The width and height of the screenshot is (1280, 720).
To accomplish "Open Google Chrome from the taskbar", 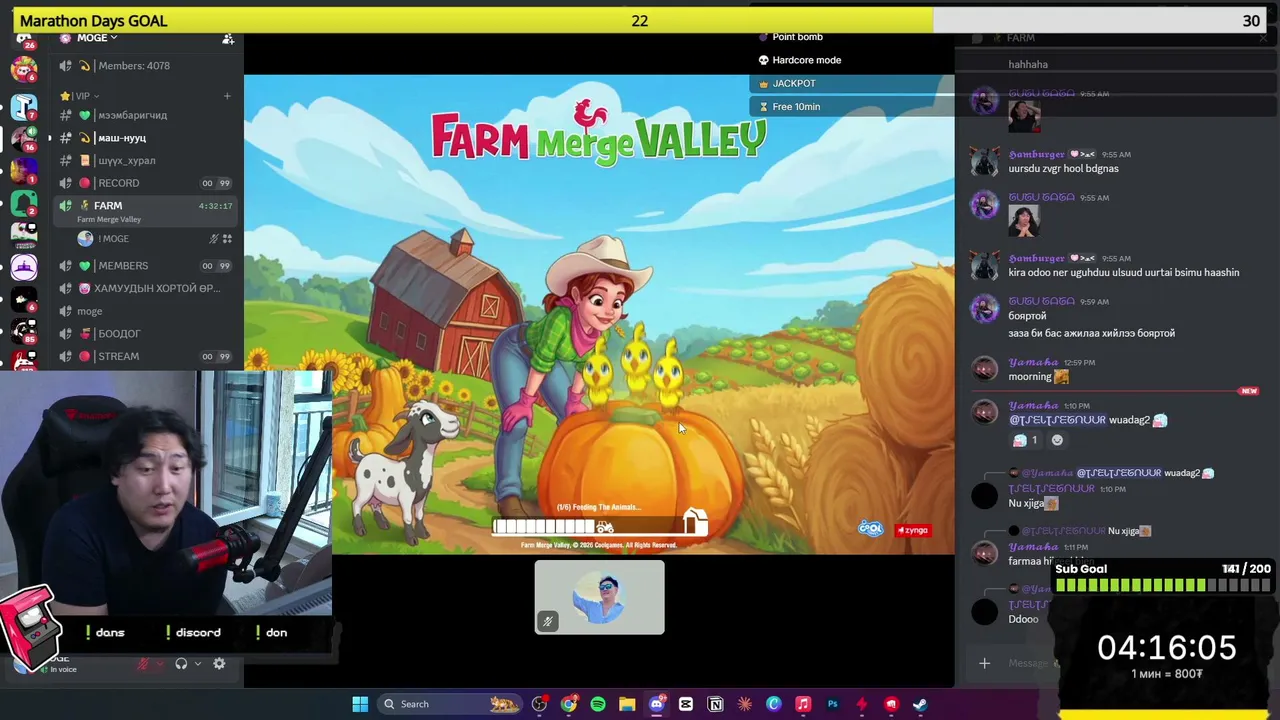I will coord(569,704).
